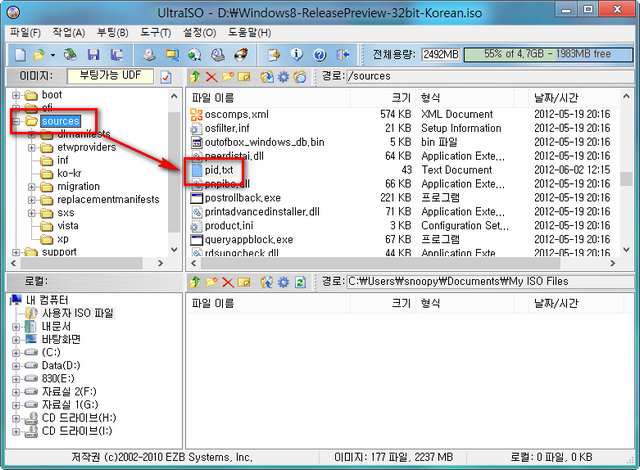
Task: Select the ko-kr folder in tree
Action: (x=69, y=173)
